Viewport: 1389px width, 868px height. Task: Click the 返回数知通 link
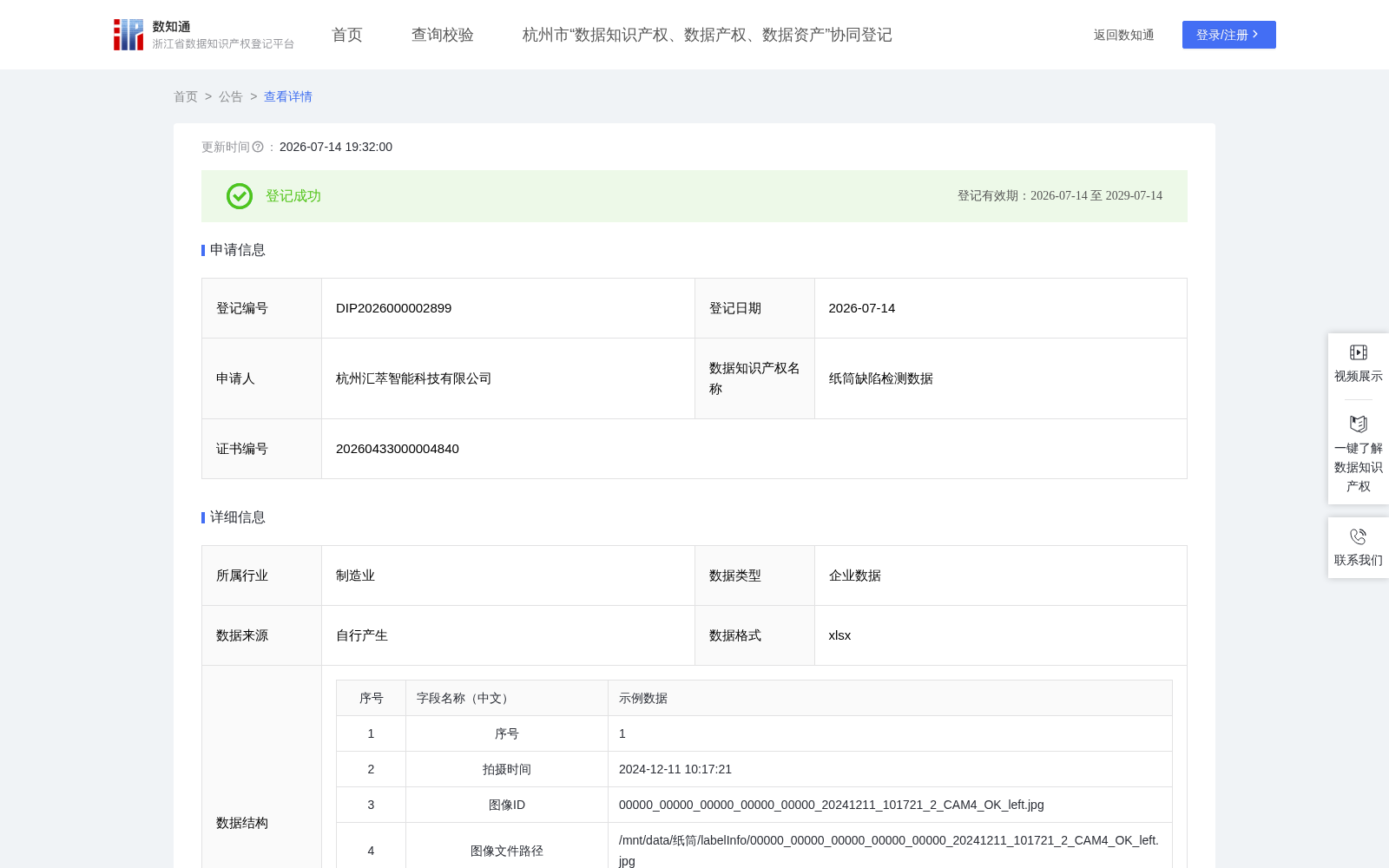tap(1124, 35)
